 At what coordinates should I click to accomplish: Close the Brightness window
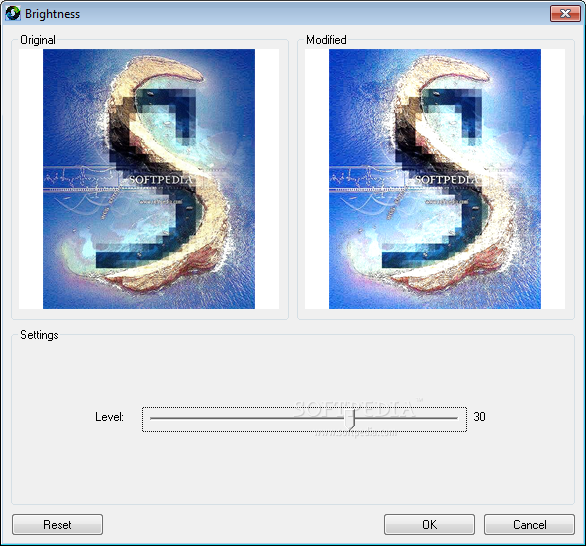click(x=565, y=14)
